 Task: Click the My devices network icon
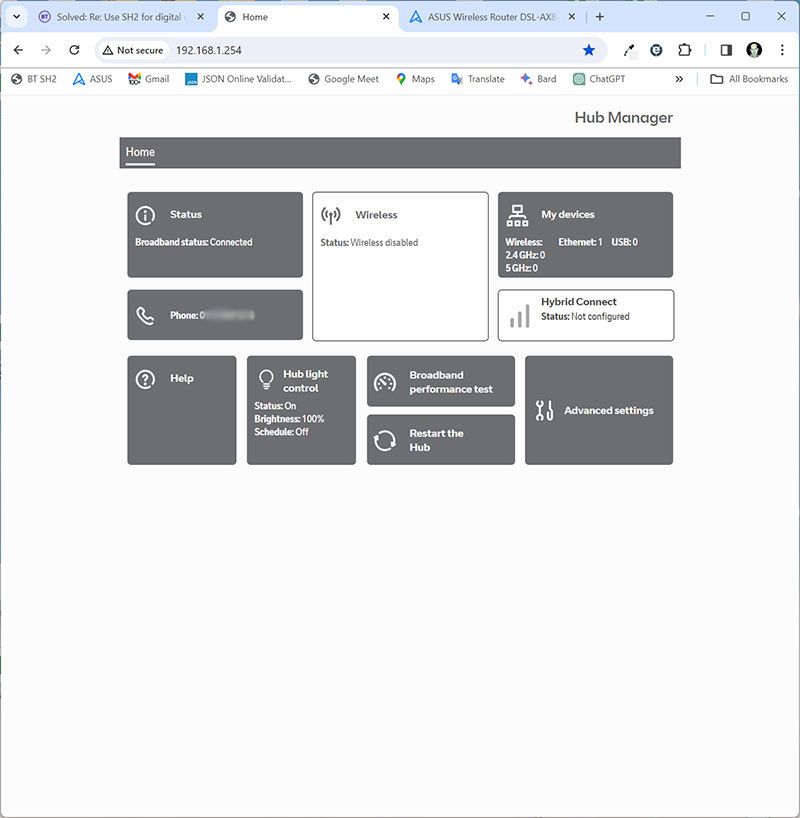[x=517, y=215]
